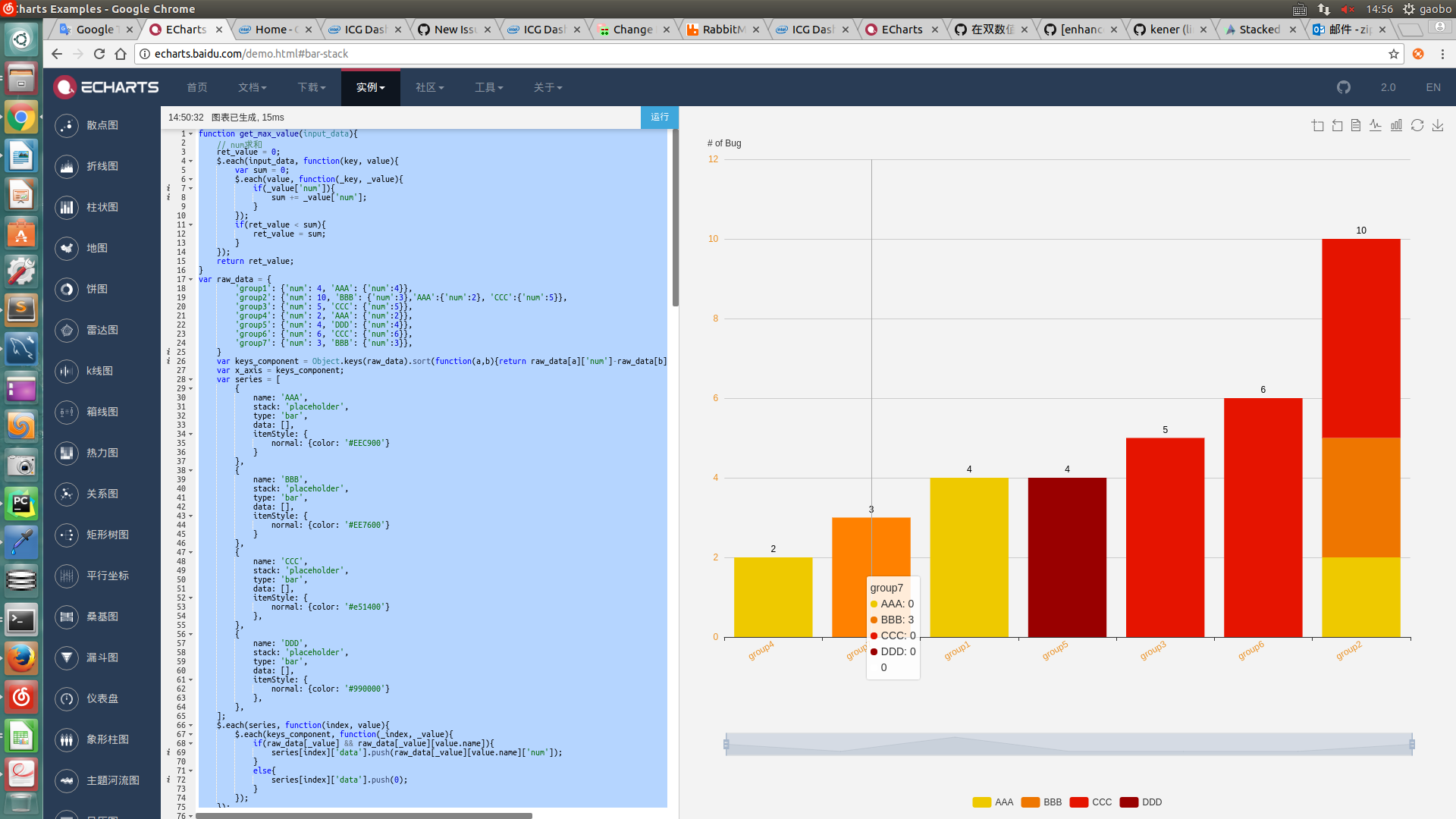Open the GitHub icon in ECharts header

1344,87
